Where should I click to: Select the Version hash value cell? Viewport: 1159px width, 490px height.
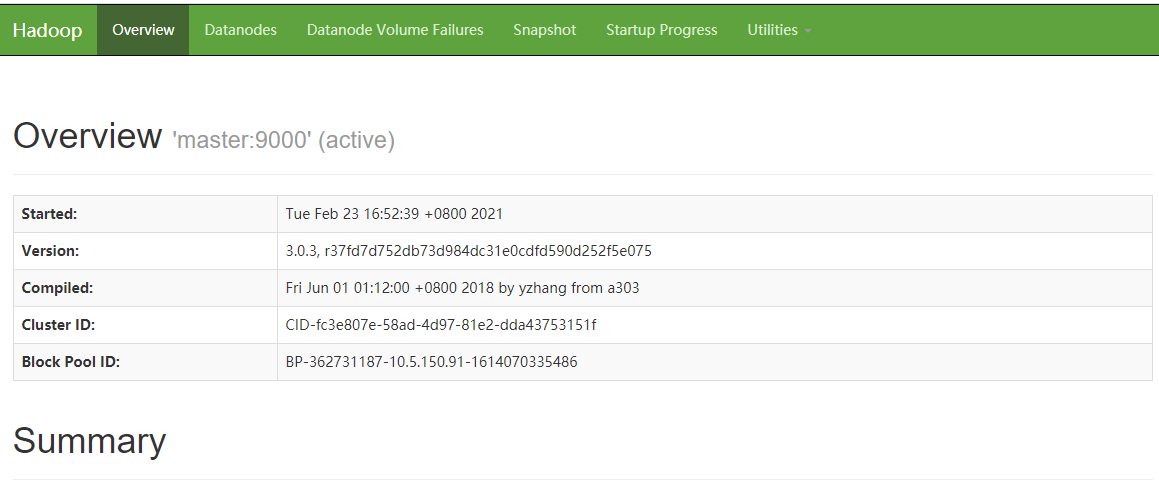(x=715, y=251)
